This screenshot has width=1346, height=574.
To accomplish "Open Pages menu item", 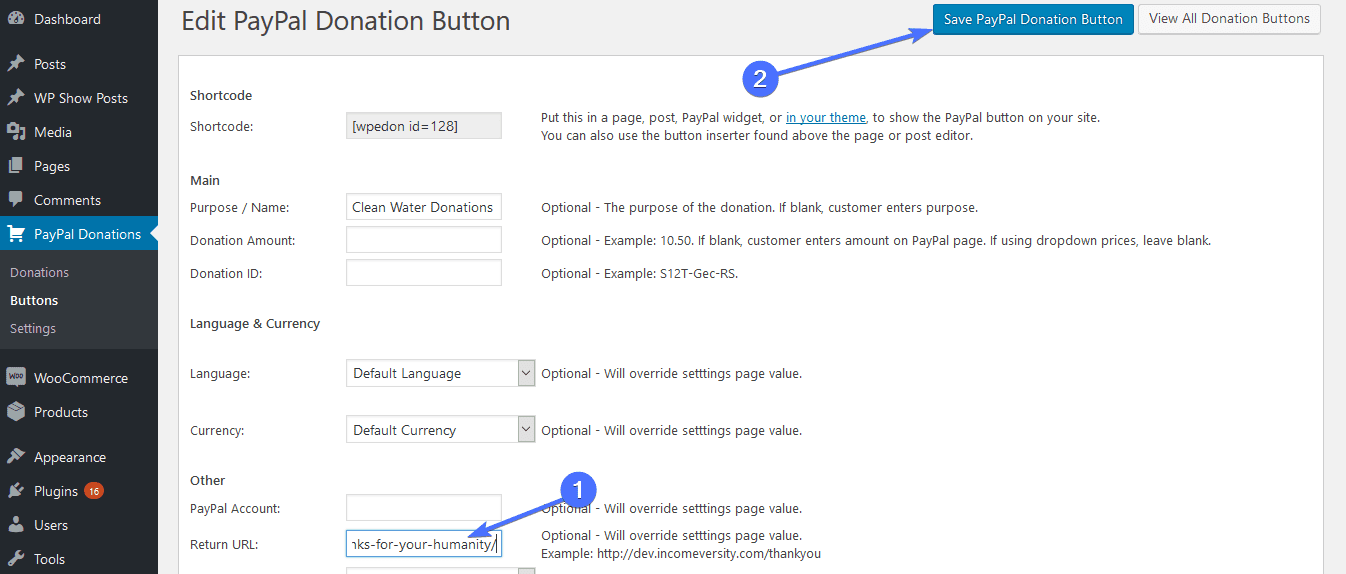I will 79,166.
